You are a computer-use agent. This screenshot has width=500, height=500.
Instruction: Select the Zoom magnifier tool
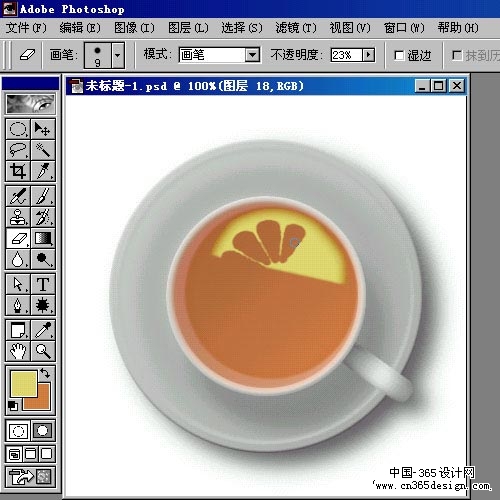click(x=43, y=351)
